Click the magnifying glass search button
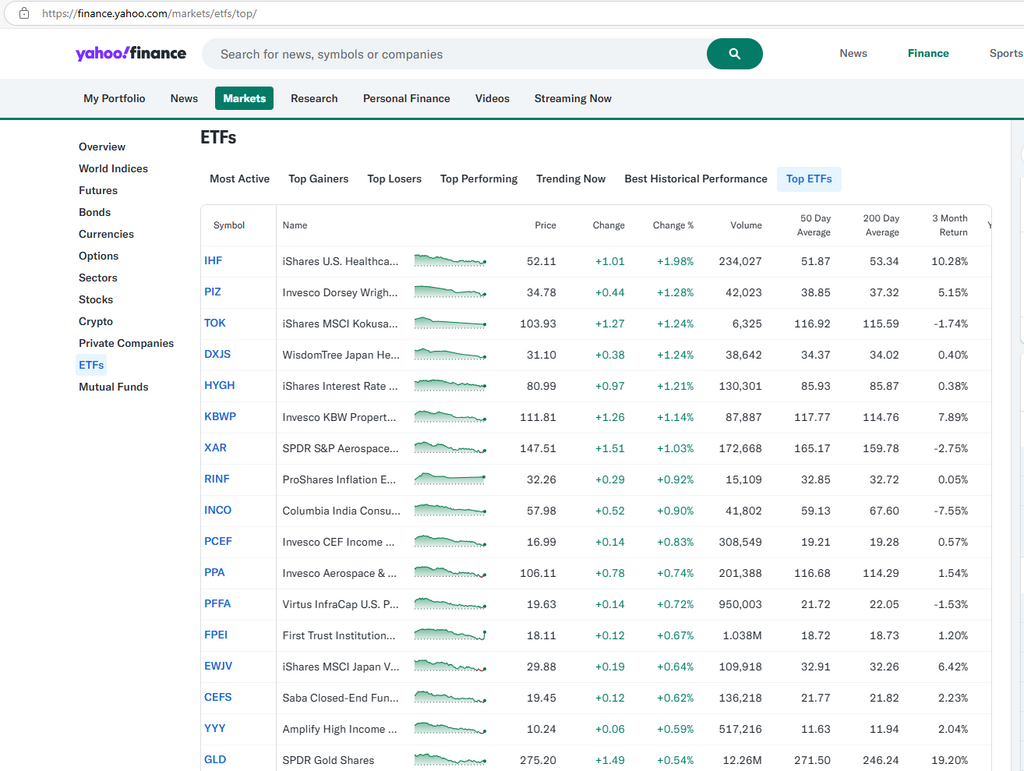The height and width of the screenshot is (771, 1024). pos(734,54)
